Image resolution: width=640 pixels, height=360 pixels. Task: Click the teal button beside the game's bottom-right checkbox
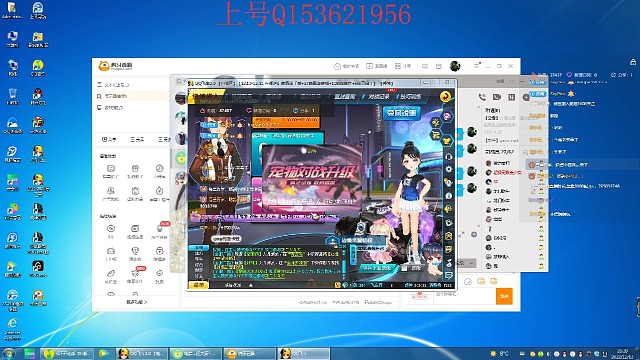tap(377, 268)
